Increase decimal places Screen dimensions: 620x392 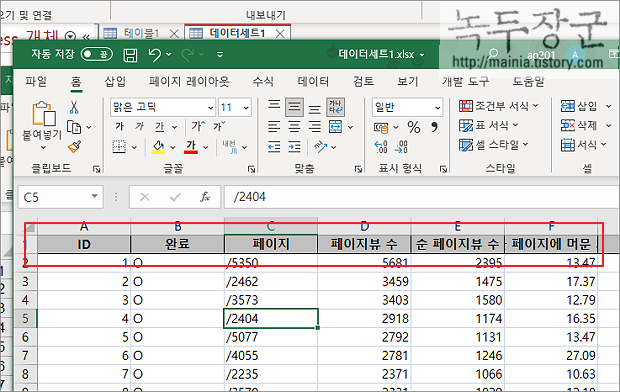(x=381, y=147)
